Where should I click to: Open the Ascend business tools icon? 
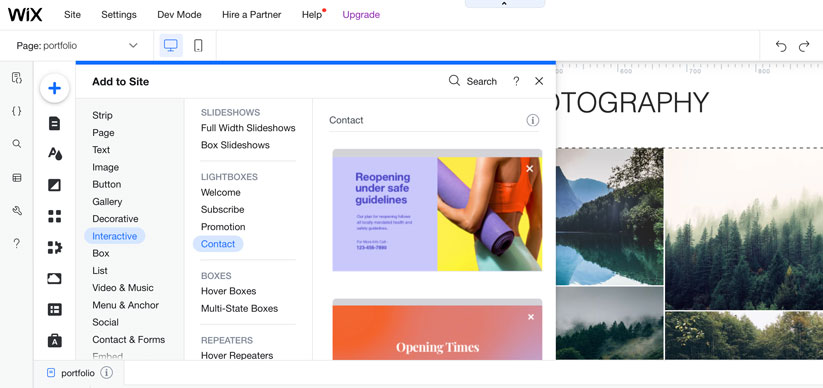[55, 341]
